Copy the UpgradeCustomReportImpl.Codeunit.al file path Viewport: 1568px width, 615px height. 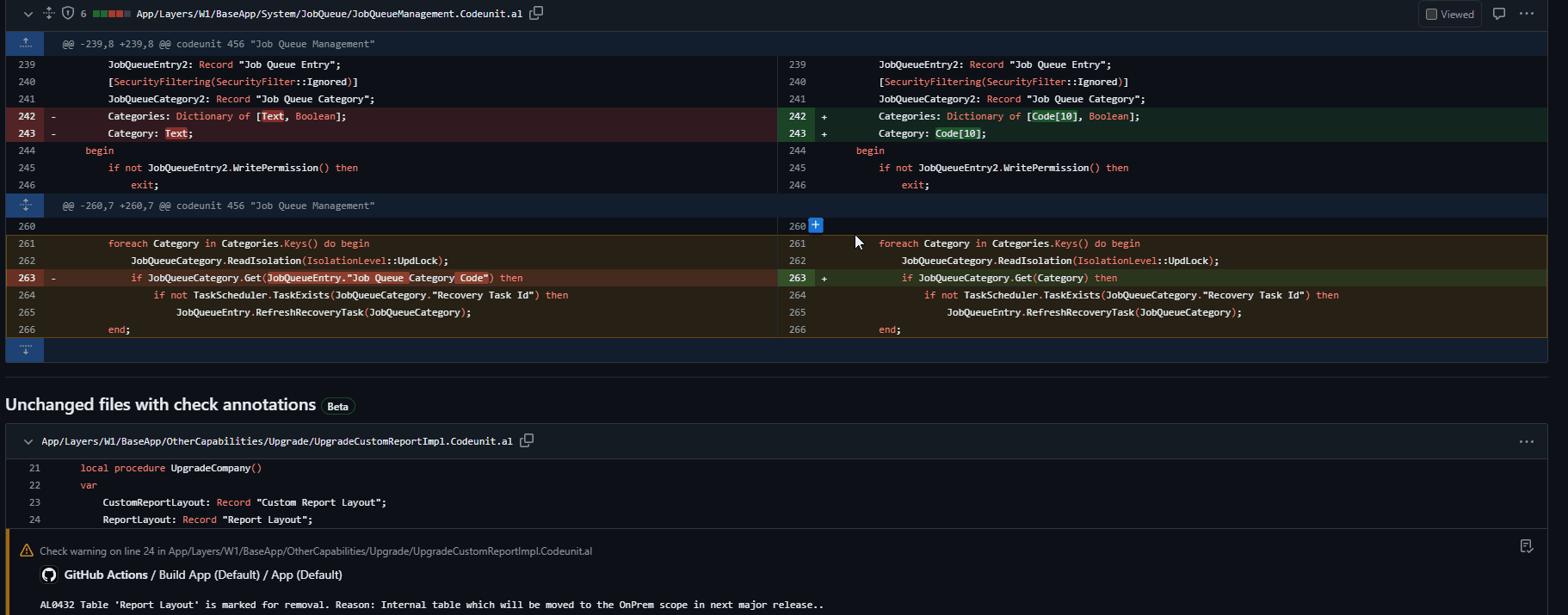click(527, 440)
